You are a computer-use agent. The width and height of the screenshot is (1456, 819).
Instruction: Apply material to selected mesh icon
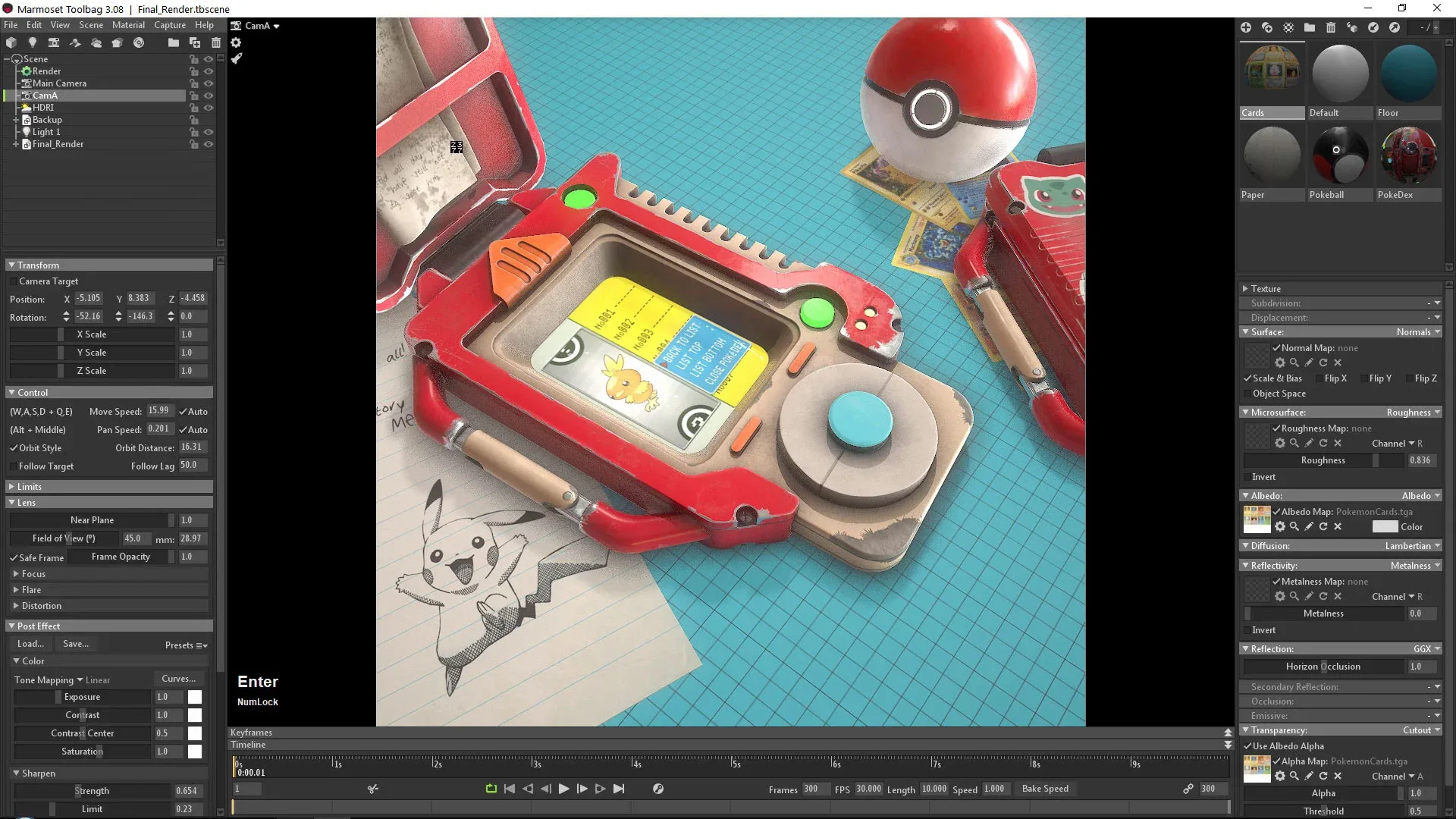tap(1352, 27)
